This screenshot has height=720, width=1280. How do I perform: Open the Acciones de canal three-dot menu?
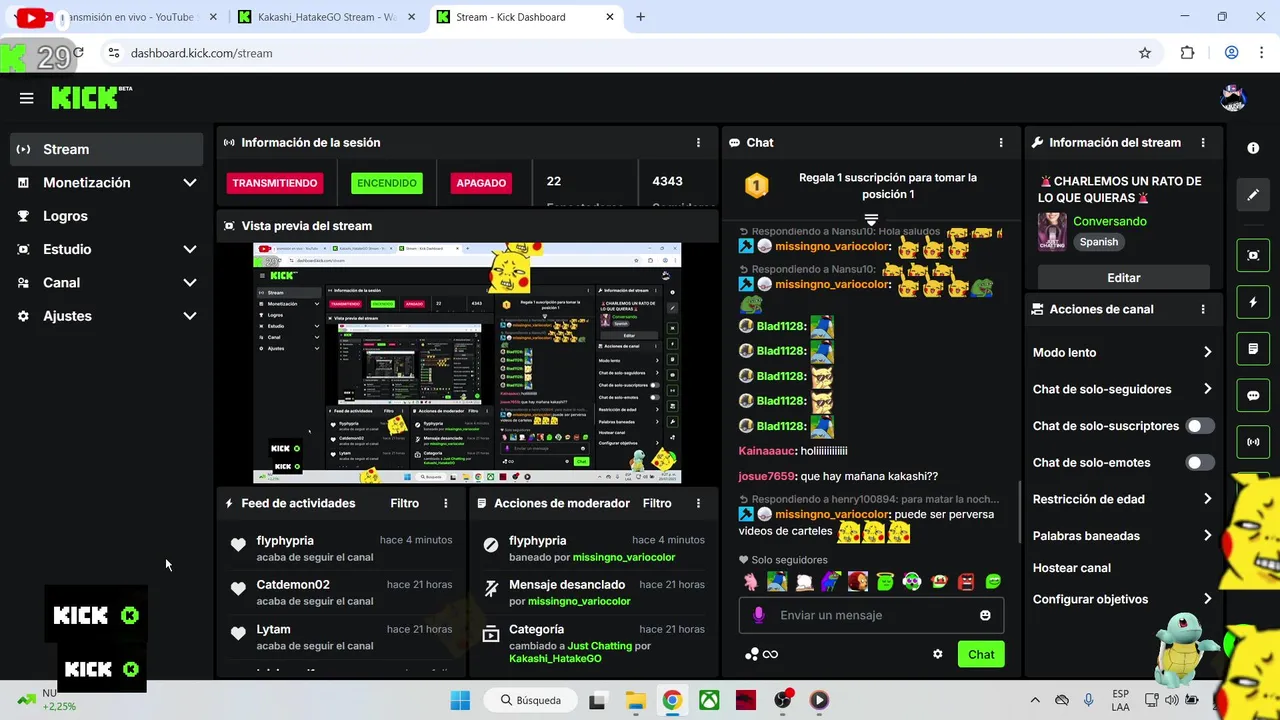pyautogui.click(x=1203, y=310)
